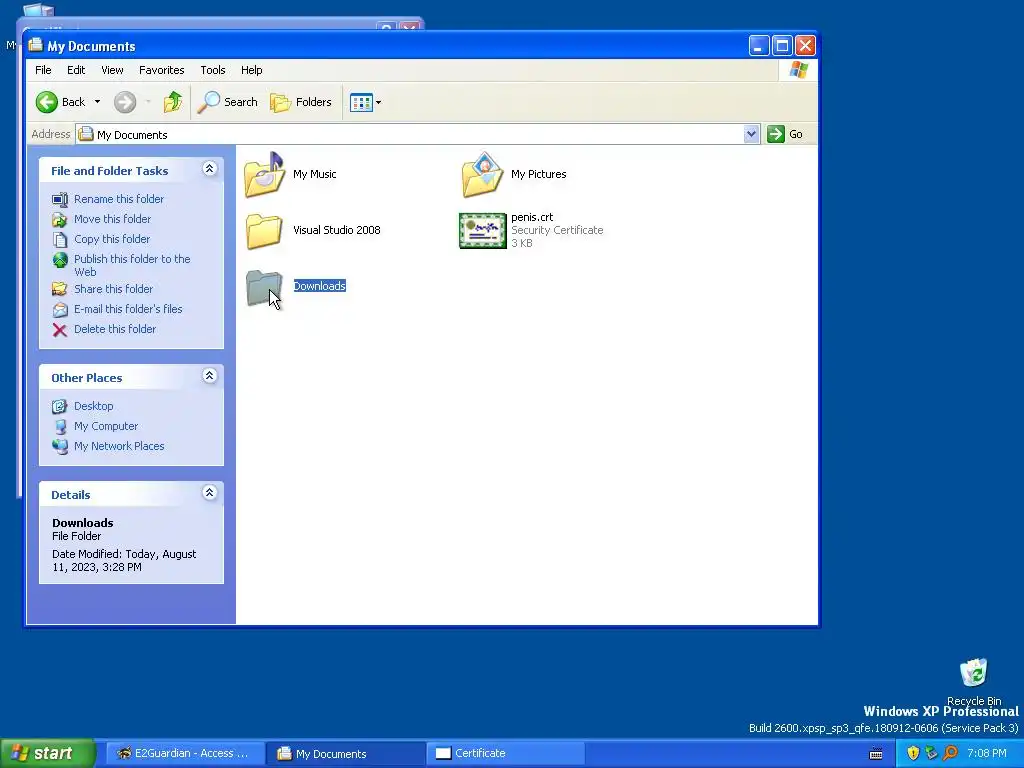Open the Edit menu
Screen dimensions: 1024x768
pos(76,70)
